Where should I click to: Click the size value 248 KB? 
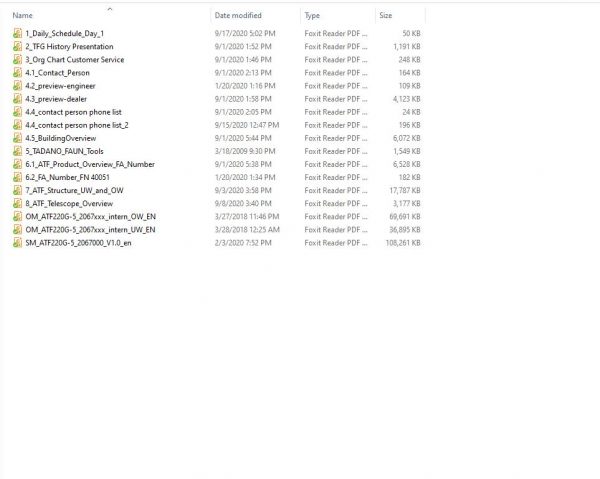[x=409, y=60]
